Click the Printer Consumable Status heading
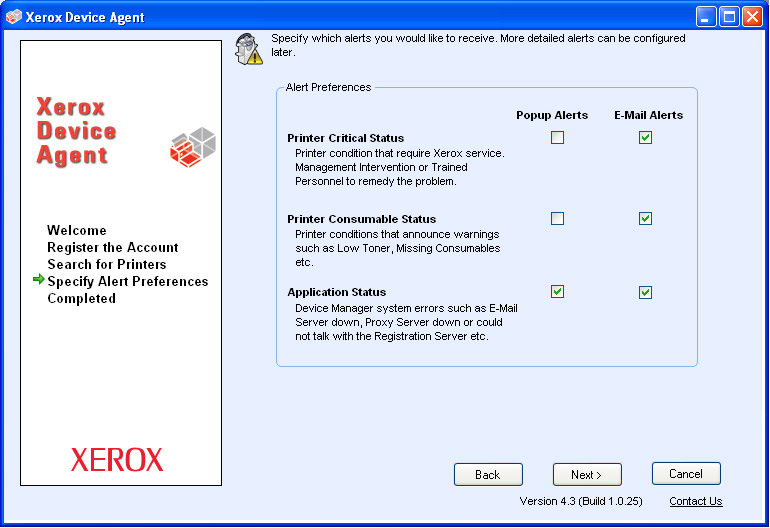Screen dimensions: 770x528 pos(361,219)
